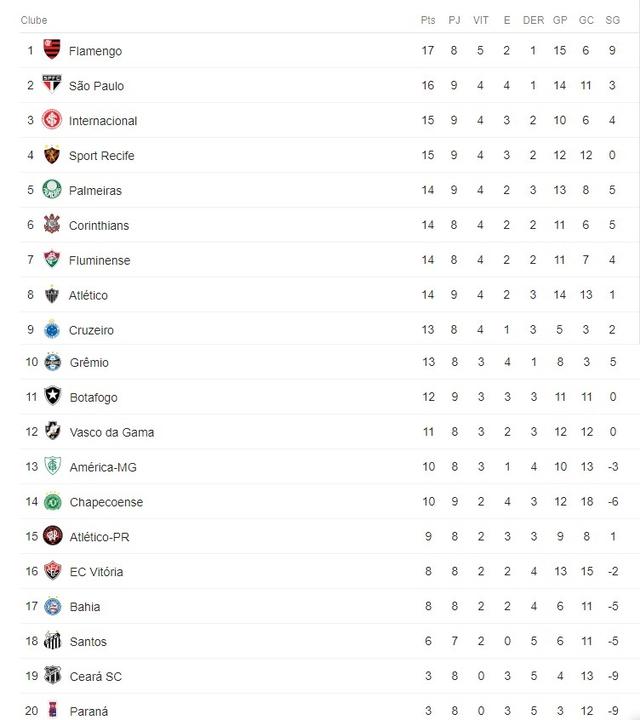Click the Pts column header
This screenshot has height=720, width=640.
[428, 20]
